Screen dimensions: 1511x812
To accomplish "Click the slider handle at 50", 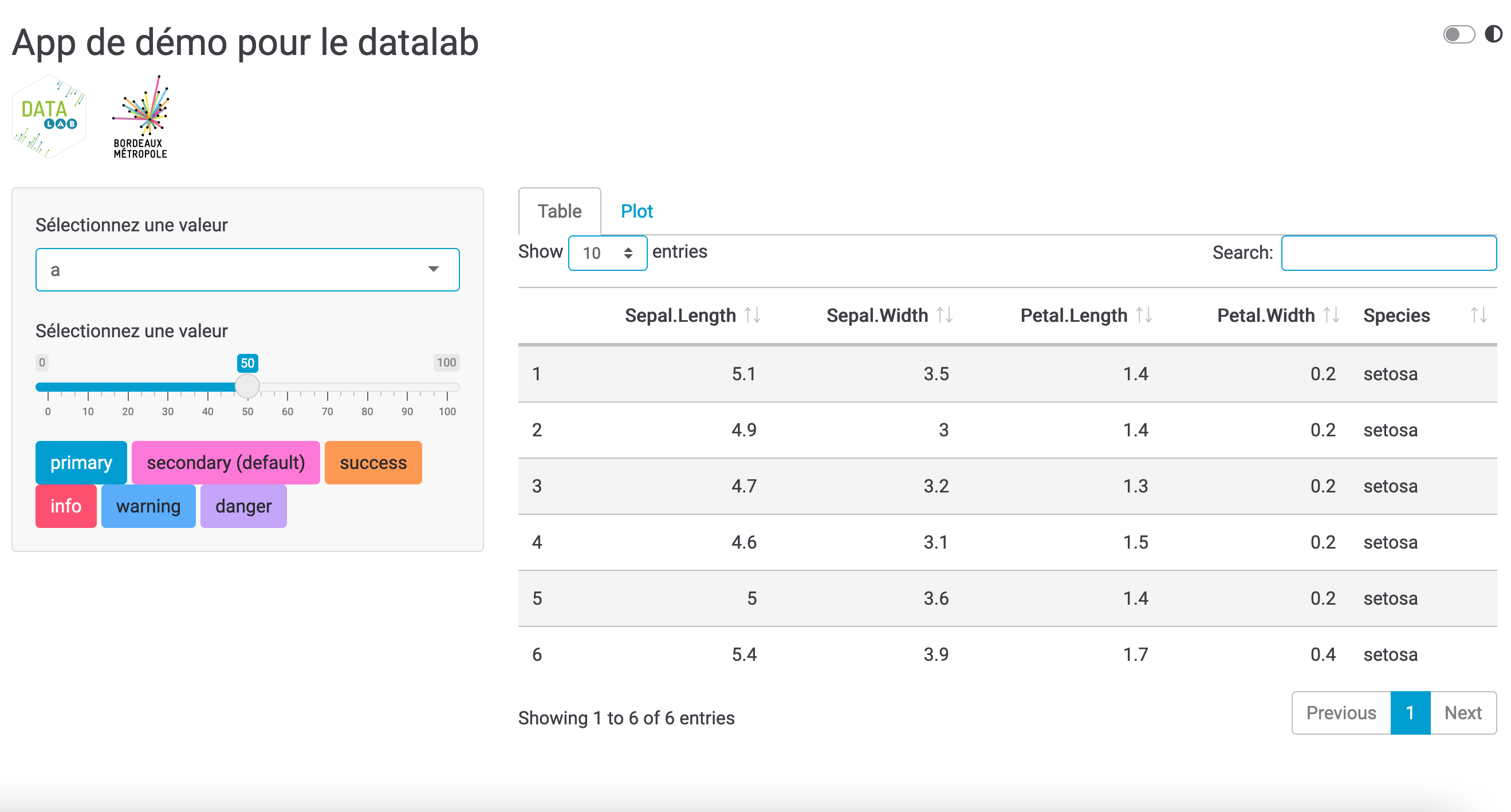I will (247, 387).
